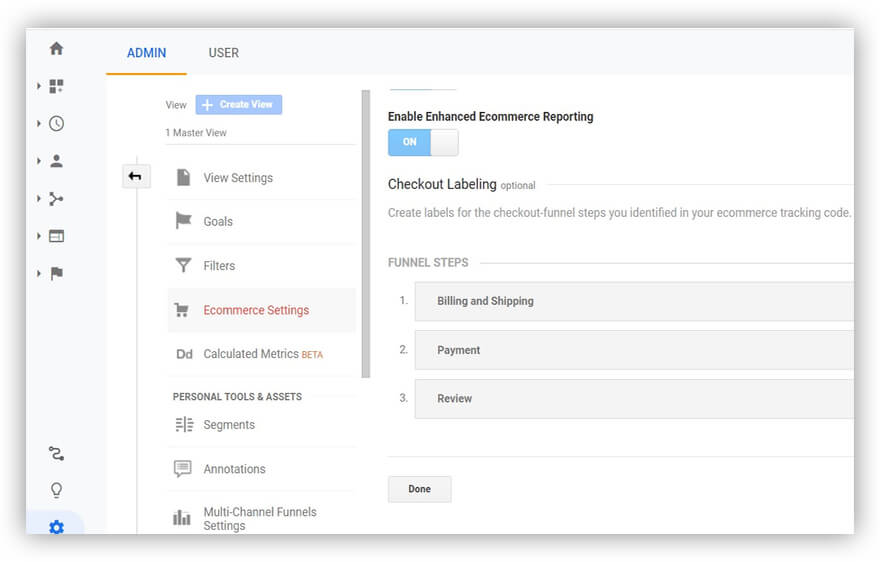Open the Customization dashboard icon
Screen dimensions: 880x562
(x=56, y=87)
